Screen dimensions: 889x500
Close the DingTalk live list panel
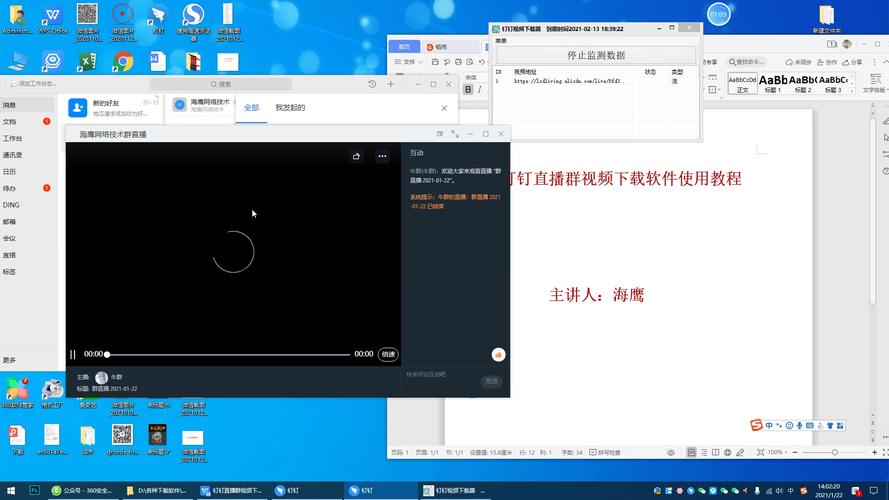(x=444, y=108)
